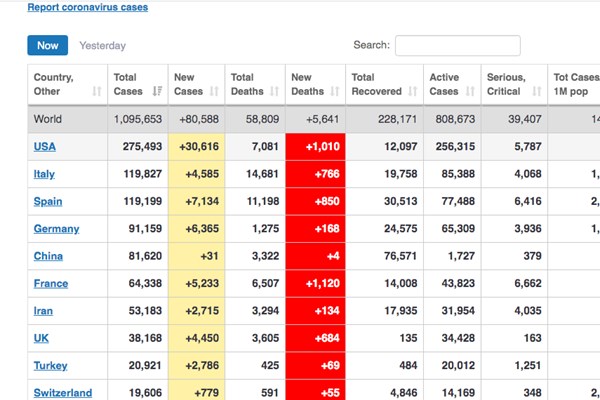Open the USA country link
The width and height of the screenshot is (600, 400).
click(x=44, y=147)
